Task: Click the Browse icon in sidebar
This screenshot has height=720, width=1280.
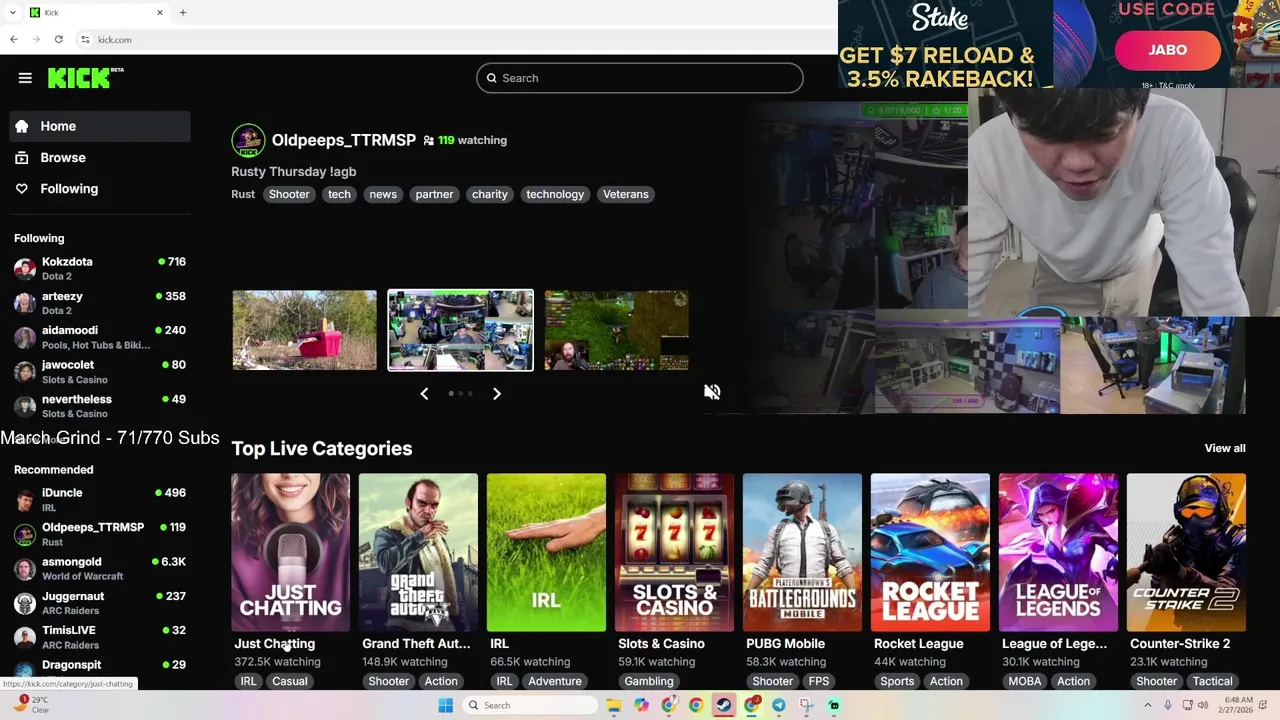Action: coord(22,158)
